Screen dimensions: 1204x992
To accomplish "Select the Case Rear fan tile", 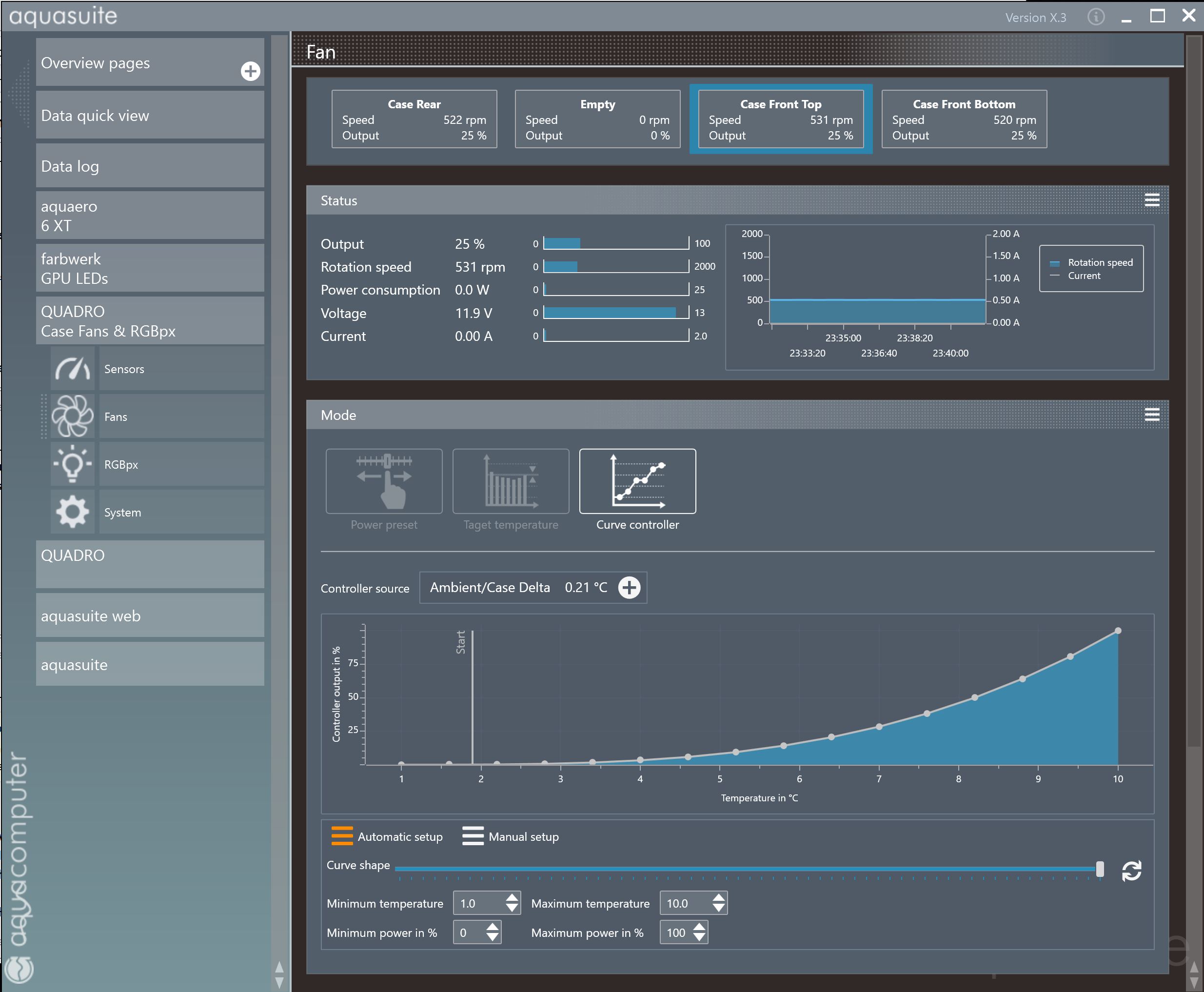I will click(x=414, y=119).
